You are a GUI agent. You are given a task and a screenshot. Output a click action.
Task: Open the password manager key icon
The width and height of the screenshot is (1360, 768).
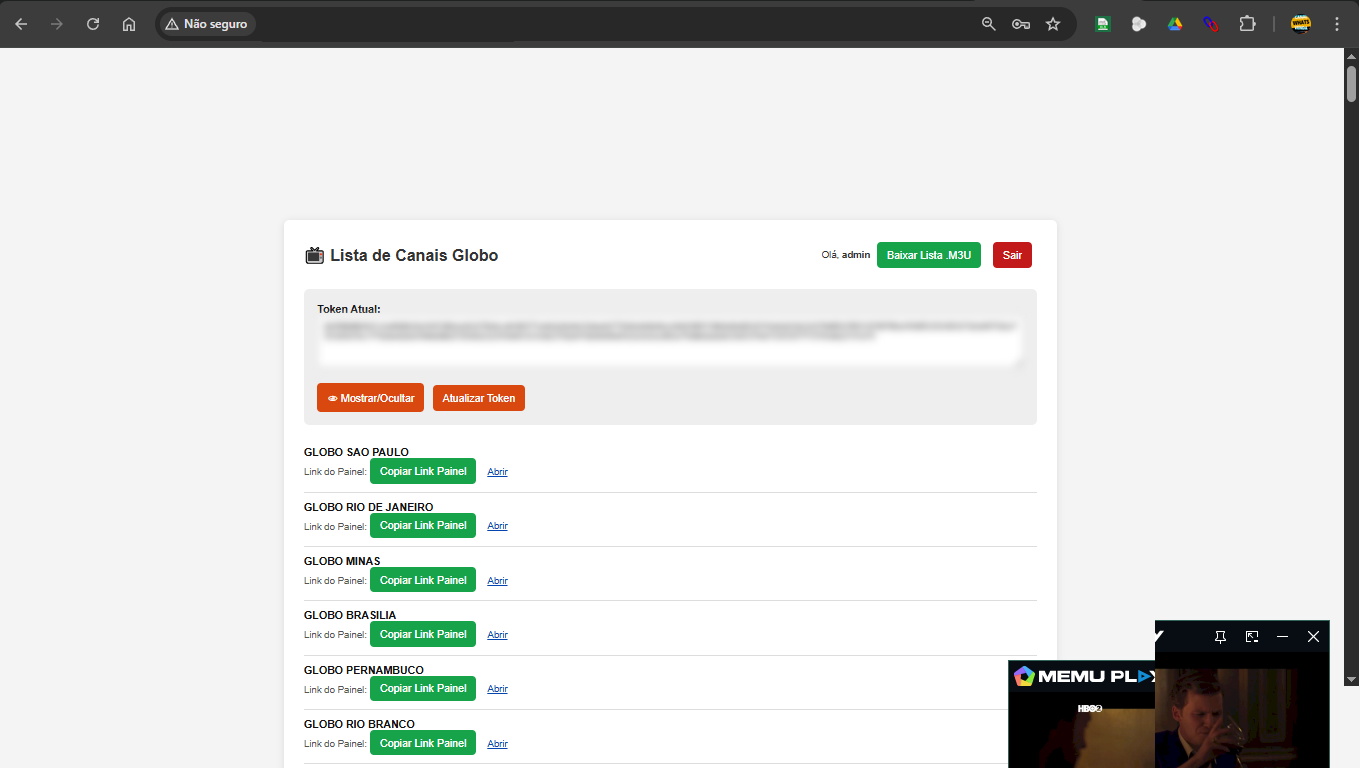coord(1020,23)
